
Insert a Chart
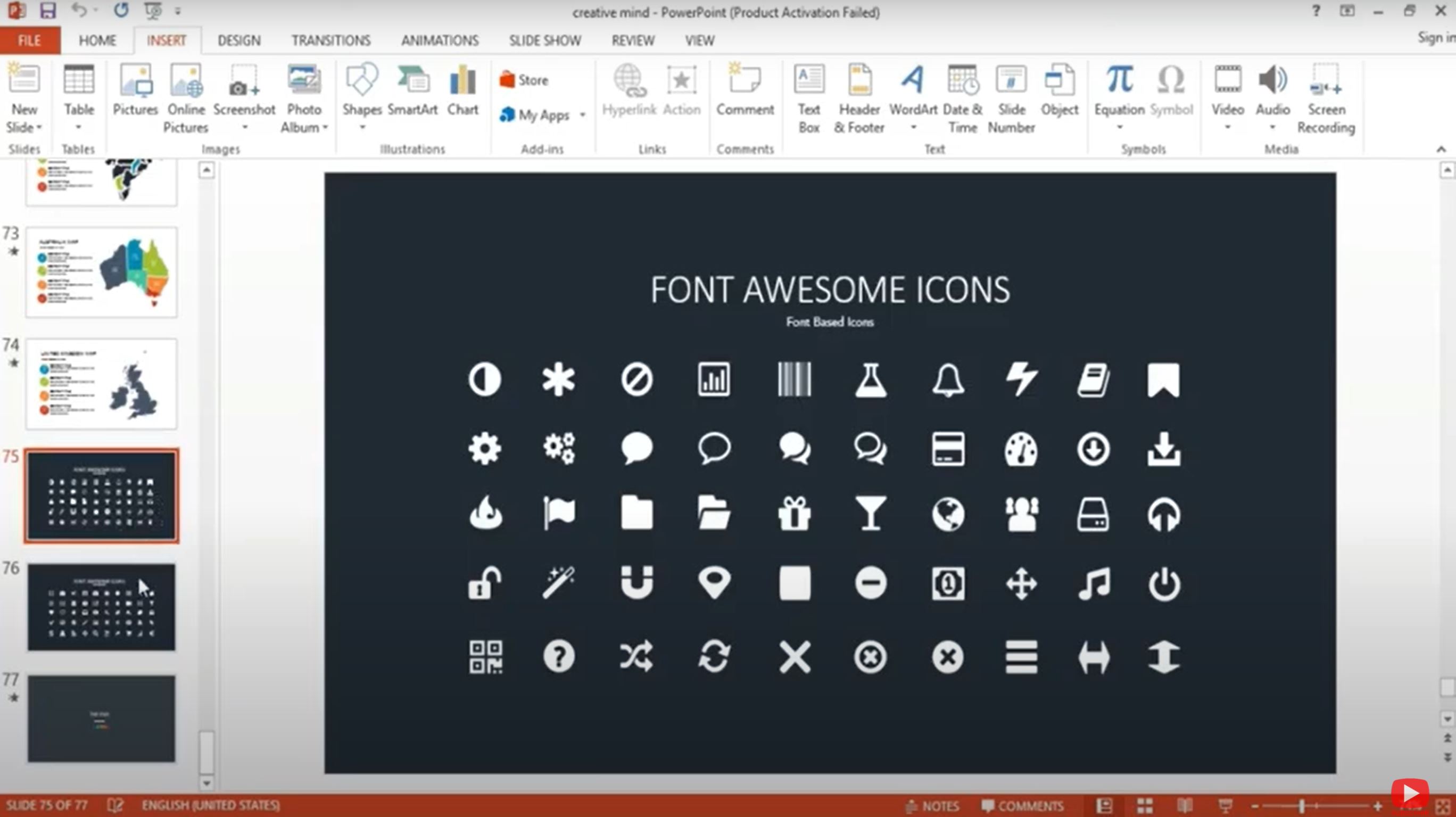(462, 93)
